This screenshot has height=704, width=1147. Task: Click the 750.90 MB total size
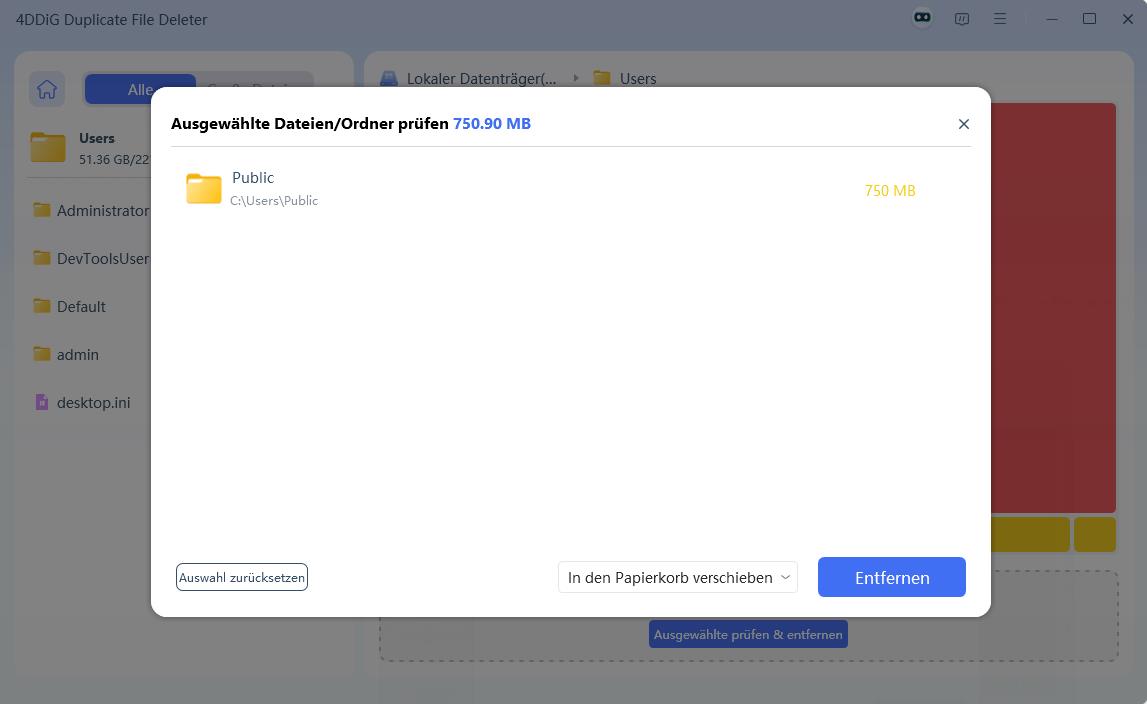pyautogui.click(x=492, y=124)
